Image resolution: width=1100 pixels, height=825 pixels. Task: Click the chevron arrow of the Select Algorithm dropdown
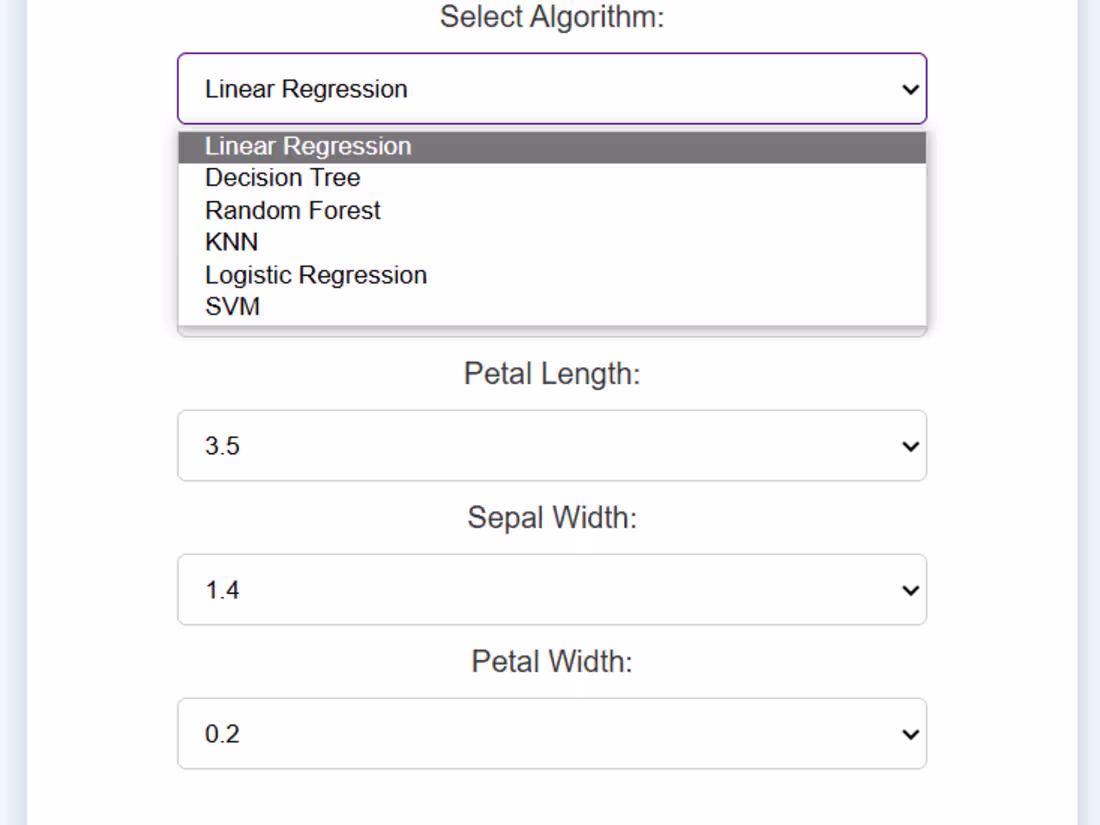click(910, 89)
